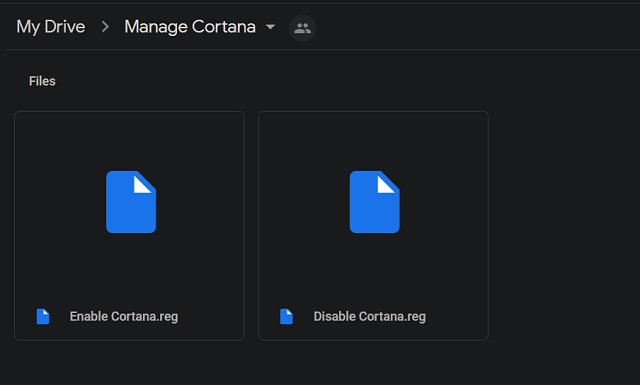Click the Files section heading
The image size is (640, 385).
42,81
